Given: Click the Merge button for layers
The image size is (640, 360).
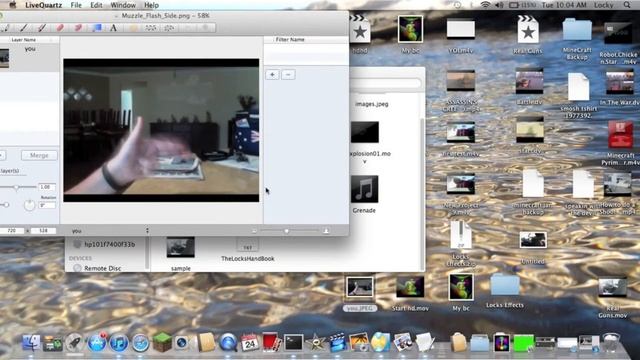Looking at the screenshot, I should pos(39,156).
